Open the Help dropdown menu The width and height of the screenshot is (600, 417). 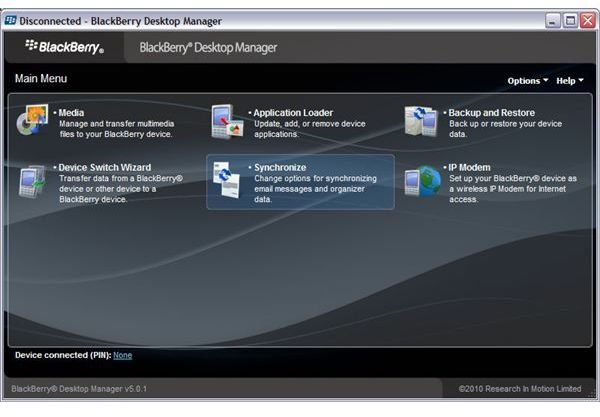[569, 81]
